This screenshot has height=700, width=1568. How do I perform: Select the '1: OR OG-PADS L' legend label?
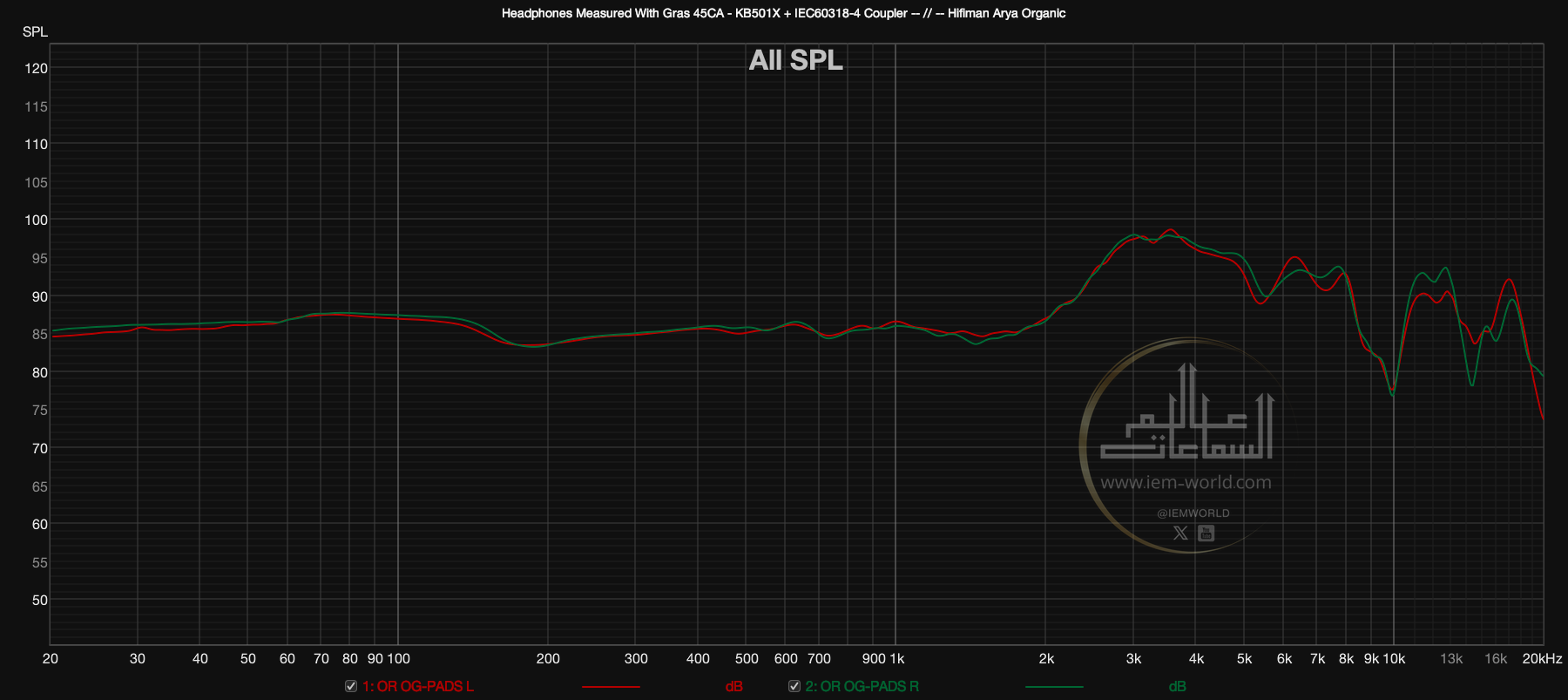418,686
